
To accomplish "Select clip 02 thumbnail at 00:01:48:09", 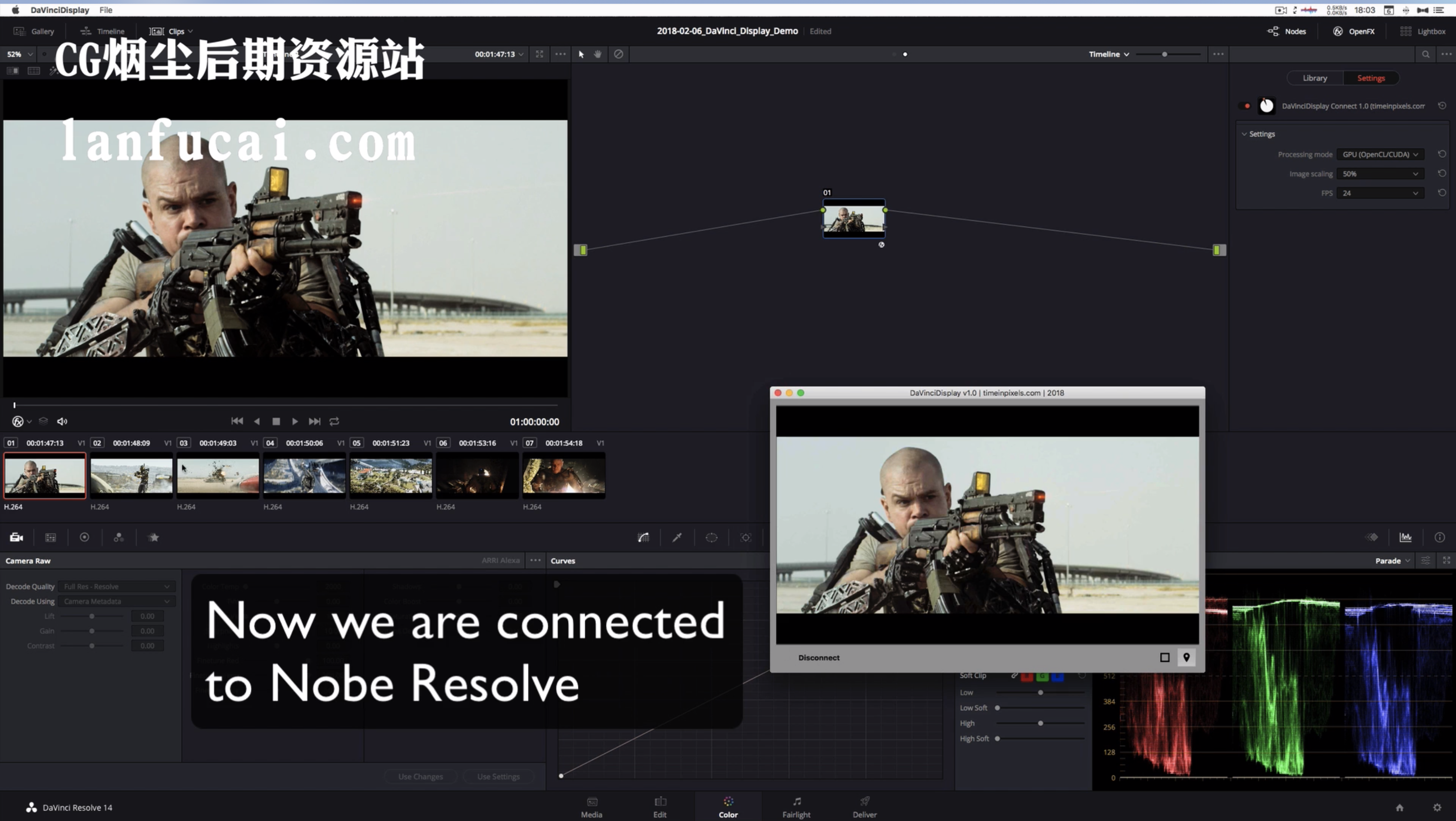I will [131, 475].
